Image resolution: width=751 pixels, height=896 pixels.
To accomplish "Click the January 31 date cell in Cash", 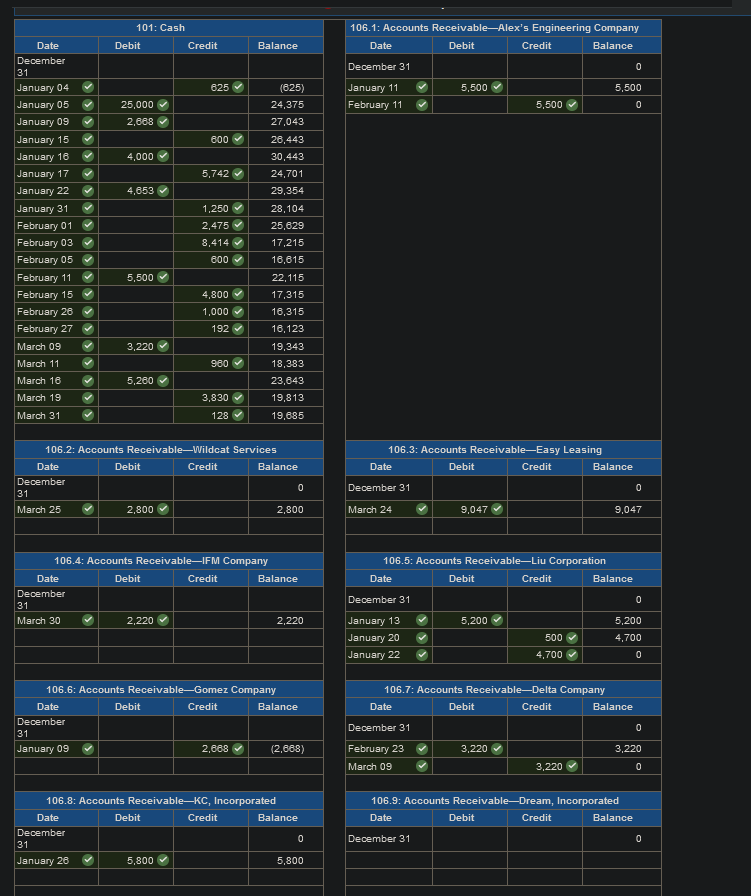I will pos(56,209).
